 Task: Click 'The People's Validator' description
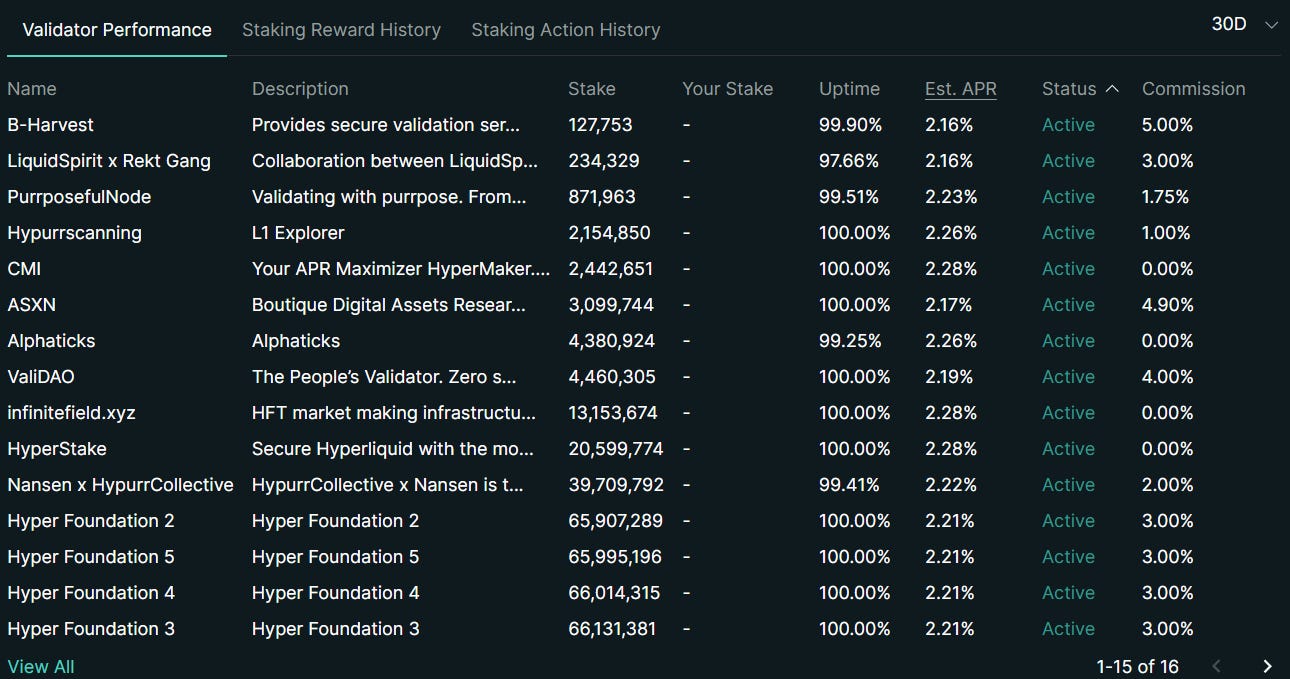[384, 377]
